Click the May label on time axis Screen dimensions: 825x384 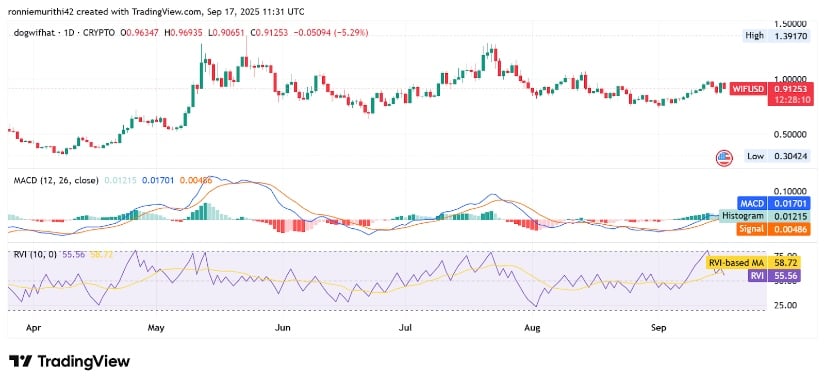[x=156, y=328]
